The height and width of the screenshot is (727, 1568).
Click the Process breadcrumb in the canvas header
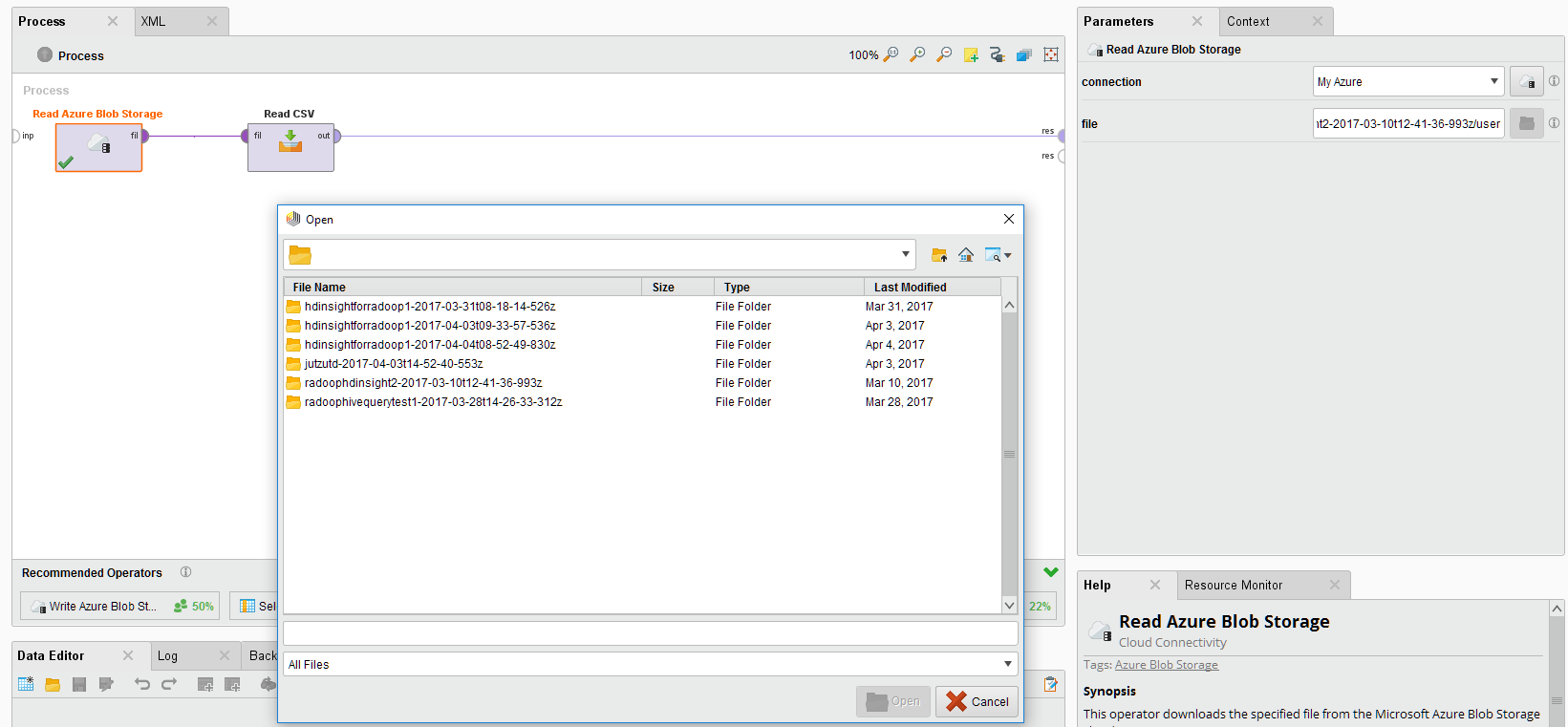pyautogui.click(x=81, y=55)
